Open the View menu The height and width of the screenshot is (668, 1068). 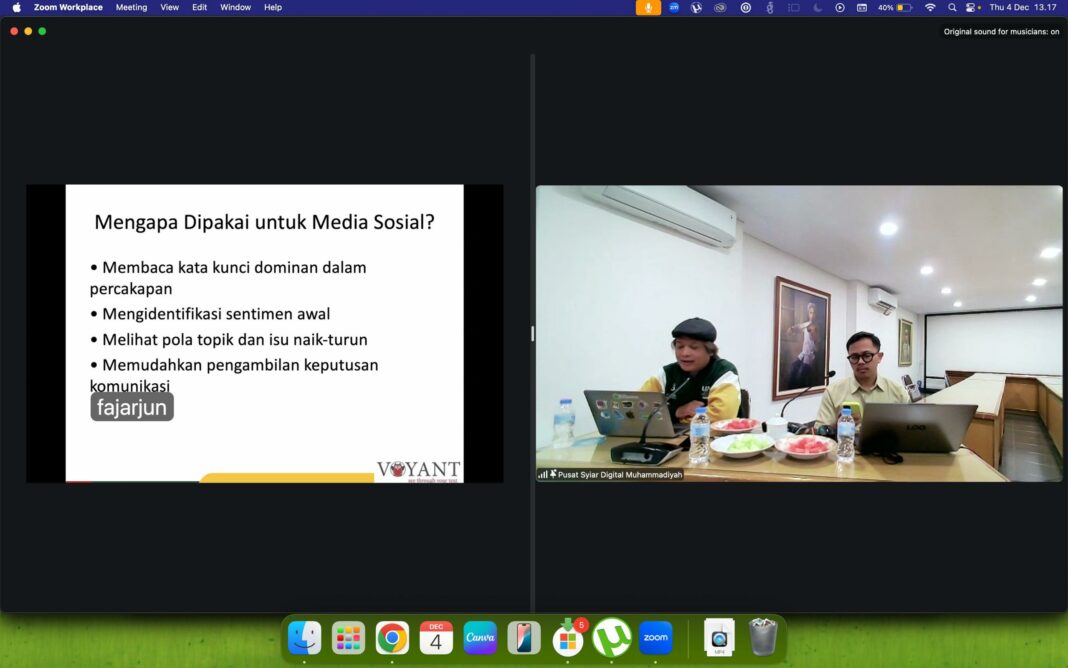coord(170,7)
